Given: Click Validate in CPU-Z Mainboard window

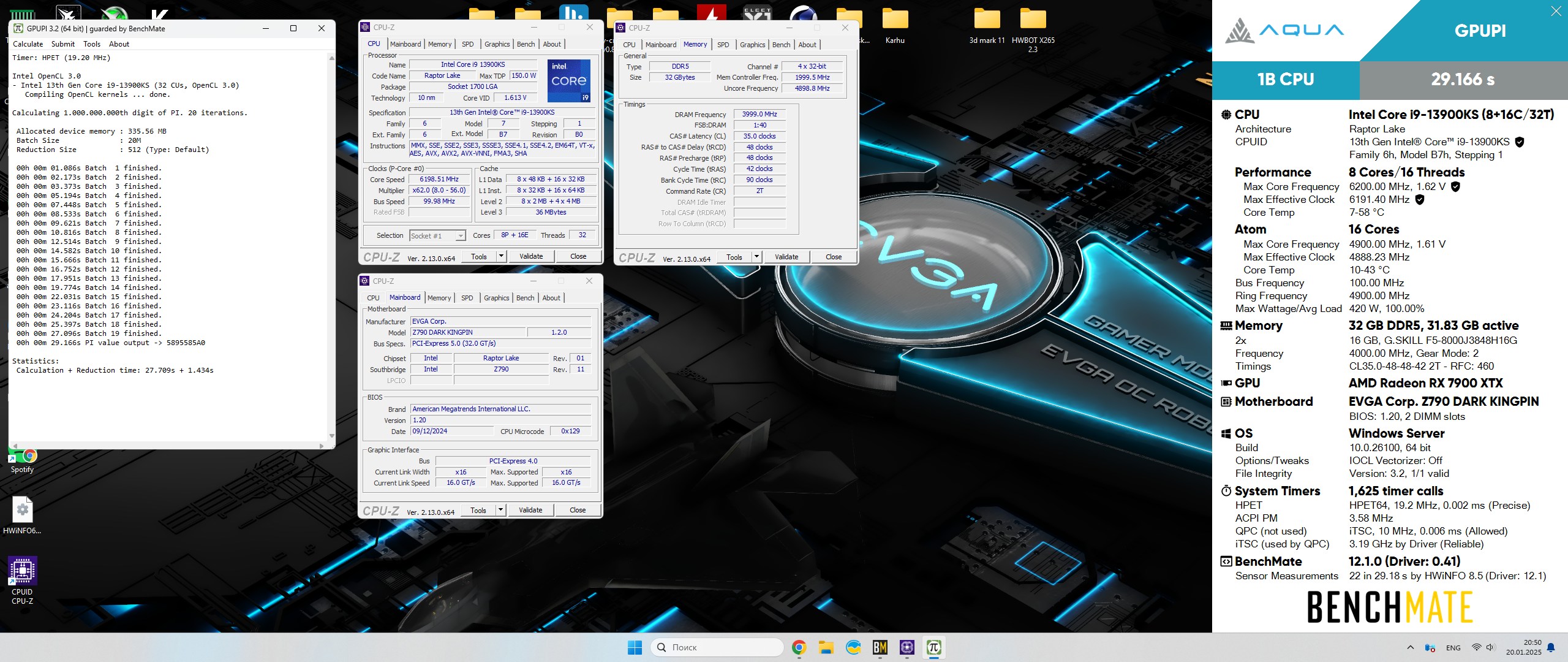Looking at the screenshot, I should (x=530, y=510).
